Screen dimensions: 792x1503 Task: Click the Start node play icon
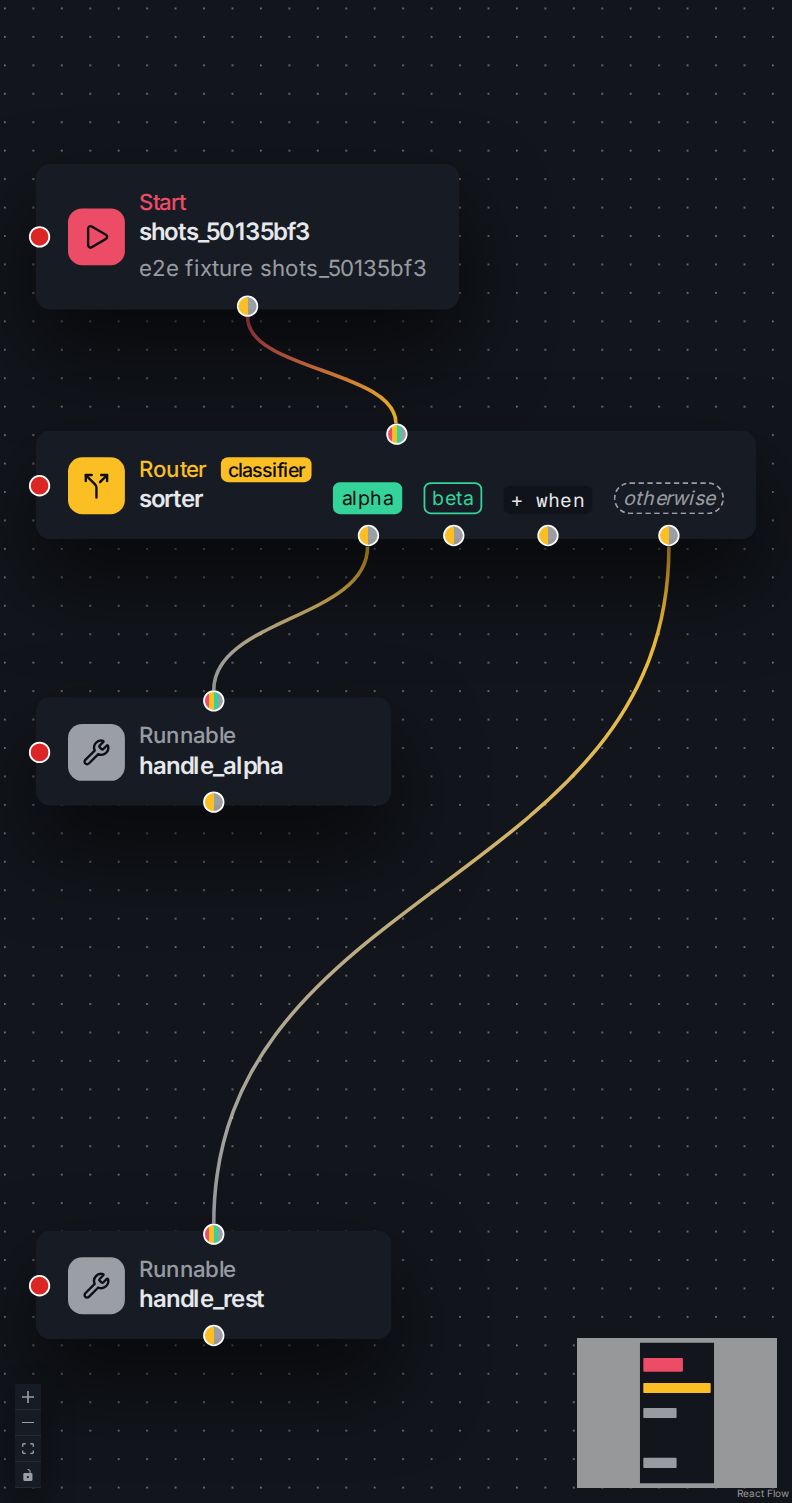point(96,237)
